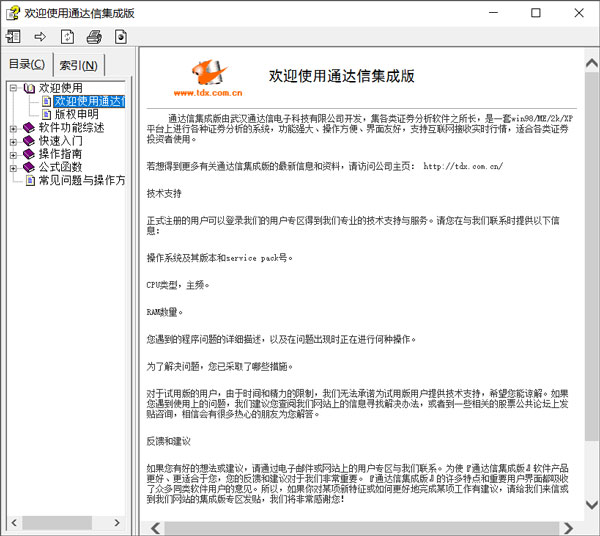Click the page icon beside 版权申明
The height and width of the screenshot is (536, 600).
click(x=47, y=114)
